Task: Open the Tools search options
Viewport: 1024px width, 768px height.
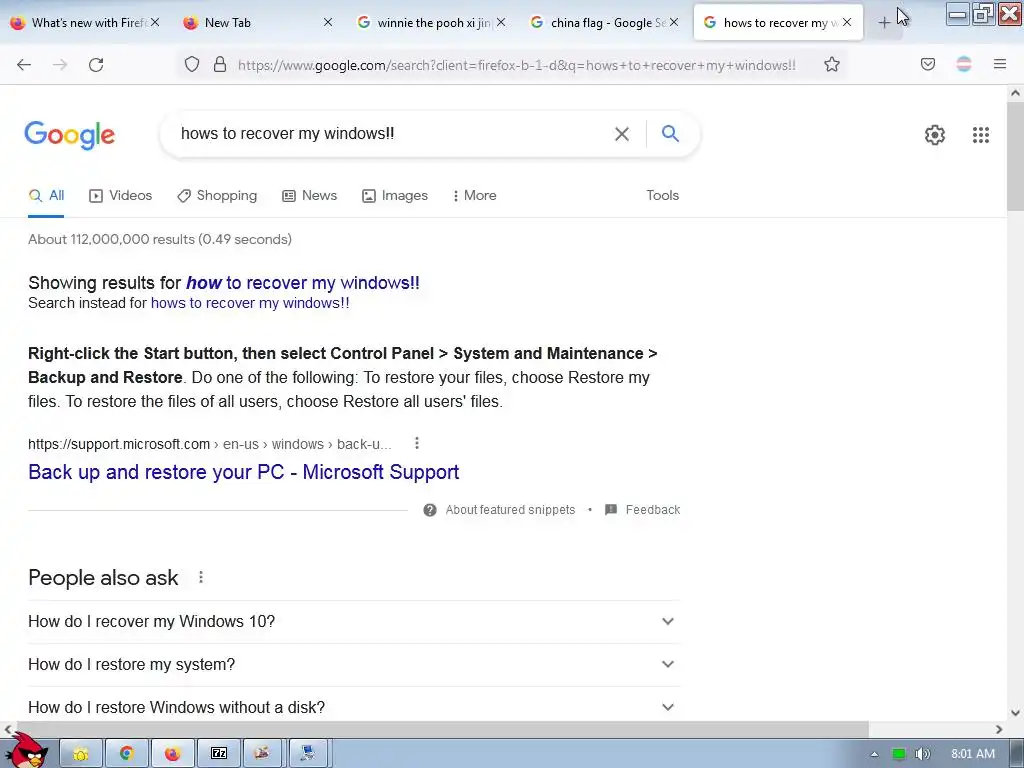Action: click(x=662, y=195)
